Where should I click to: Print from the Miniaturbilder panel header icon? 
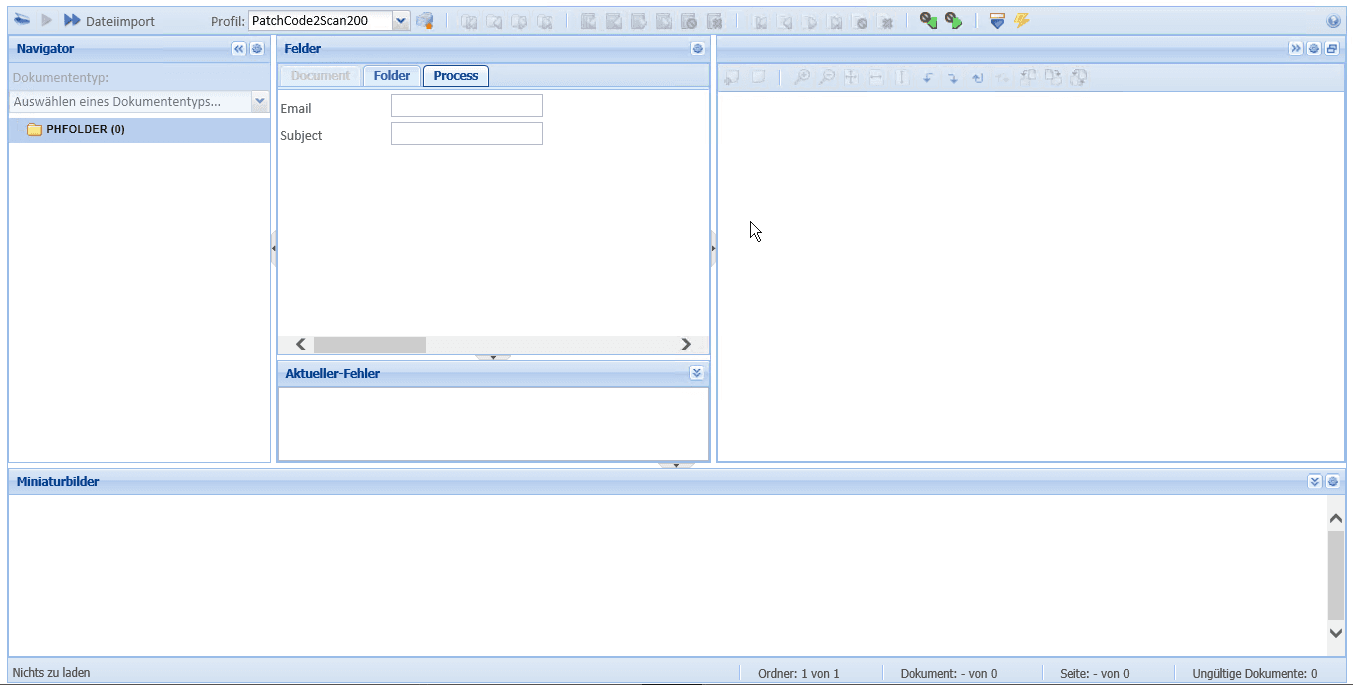(x=1333, y=481)
